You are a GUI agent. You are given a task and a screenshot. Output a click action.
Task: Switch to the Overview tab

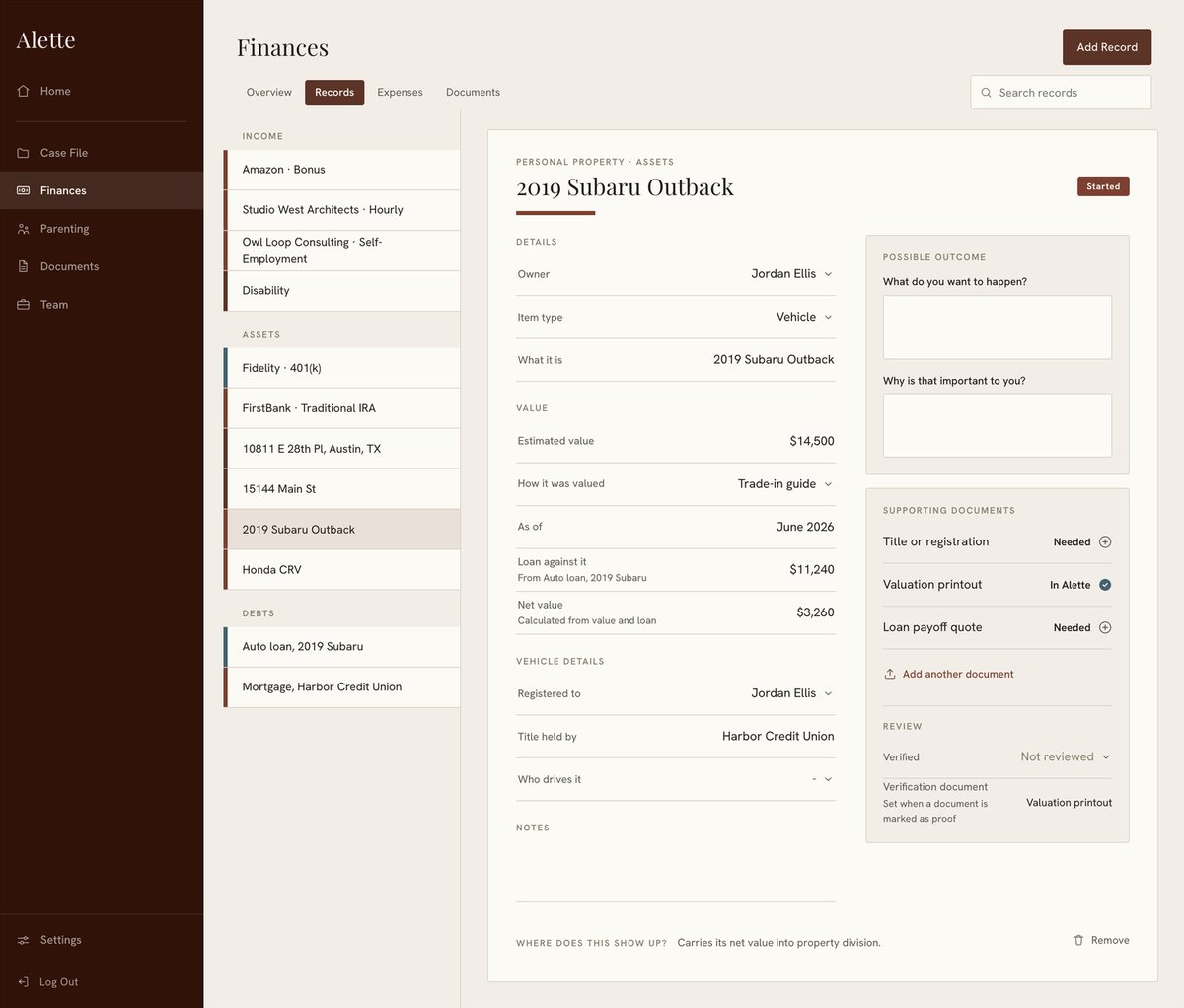[x=269, y=92]
